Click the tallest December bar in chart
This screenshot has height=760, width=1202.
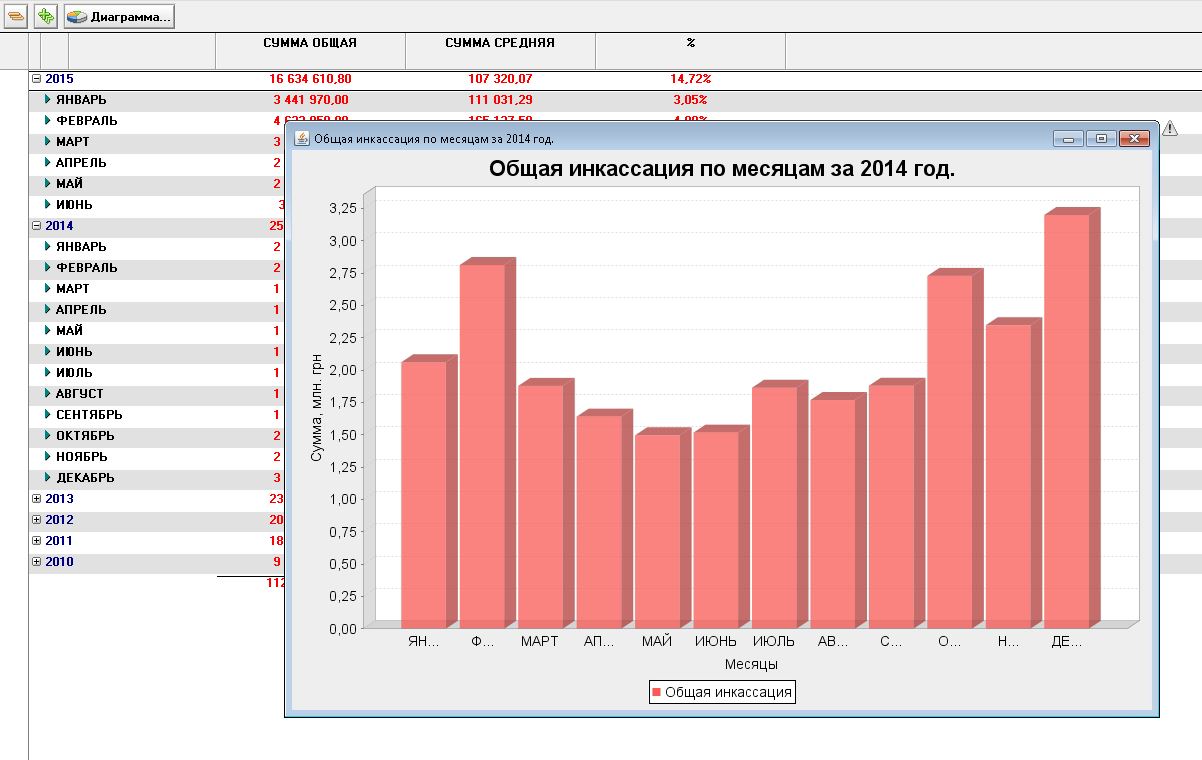pos(1066,420)
